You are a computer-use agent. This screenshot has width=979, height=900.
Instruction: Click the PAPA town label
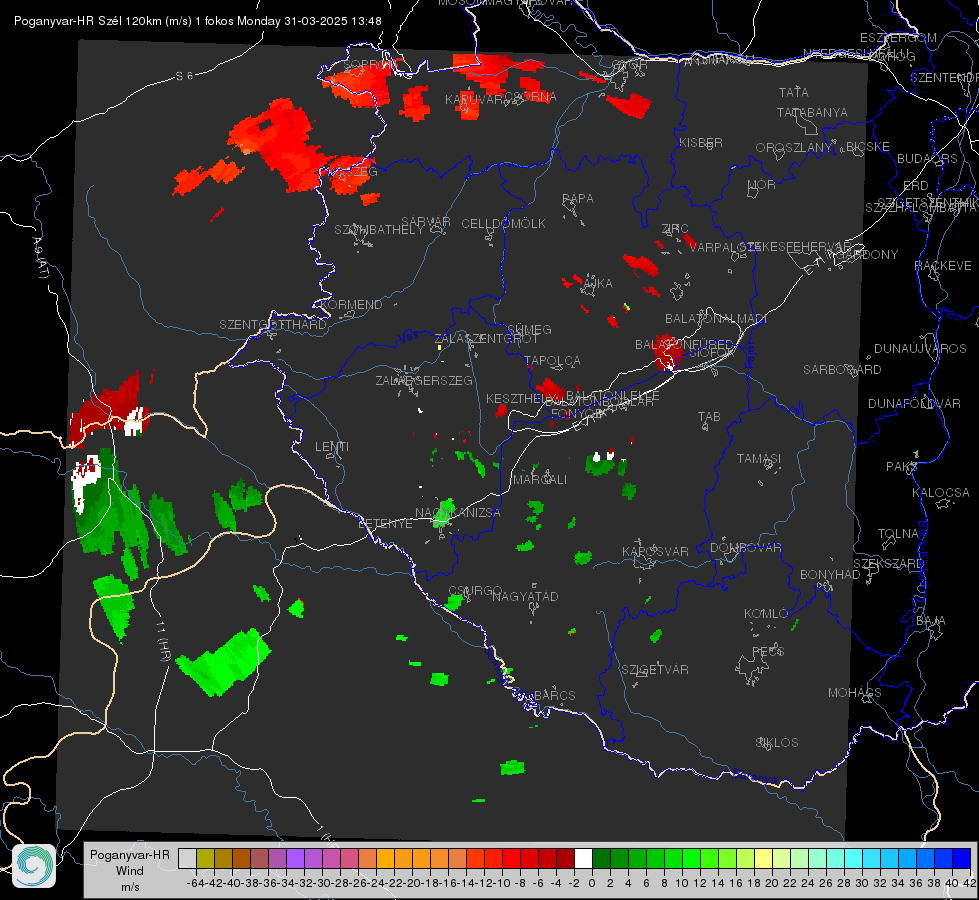pos(578,198)
